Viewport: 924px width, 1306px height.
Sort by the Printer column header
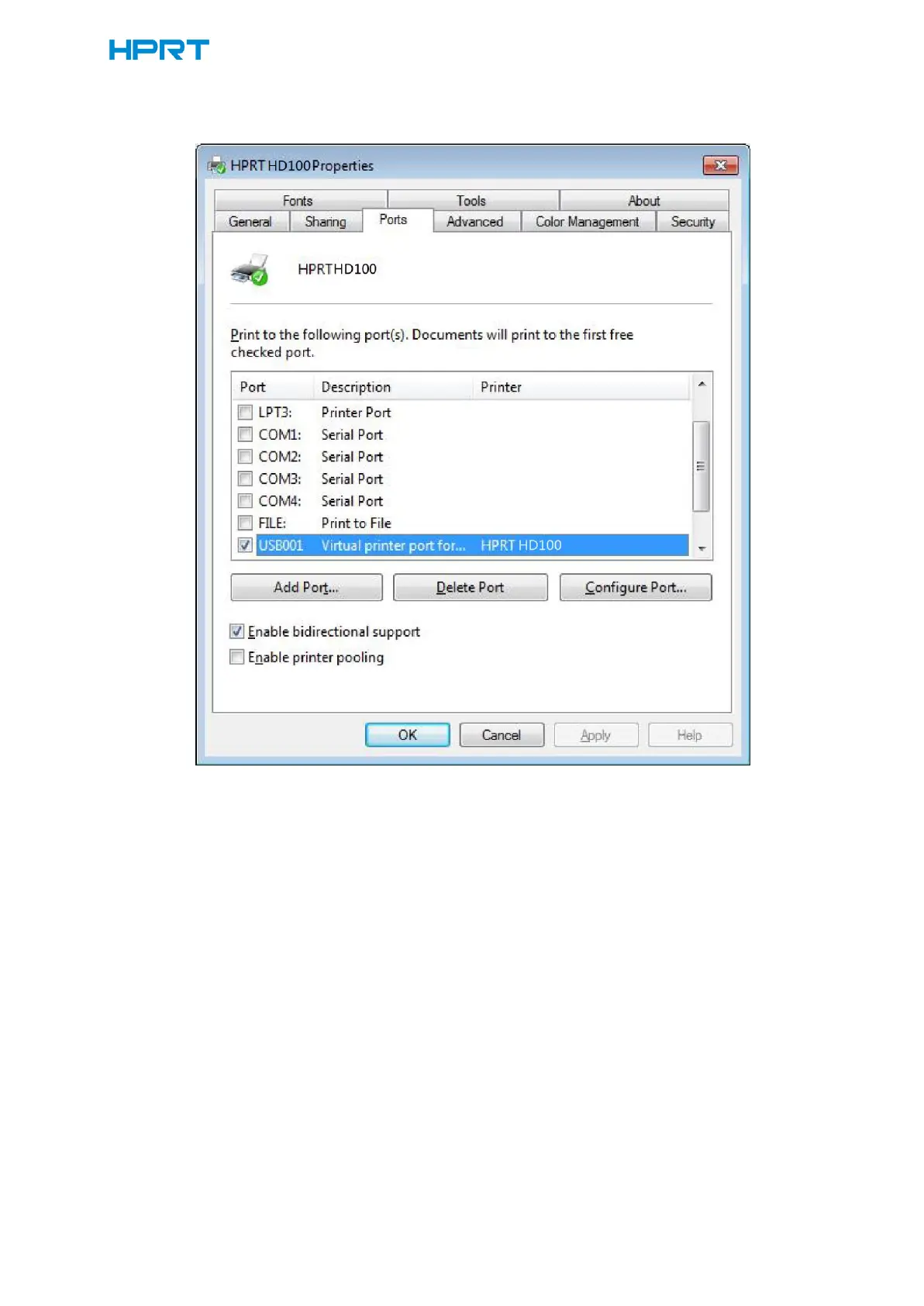coord(581,386)
